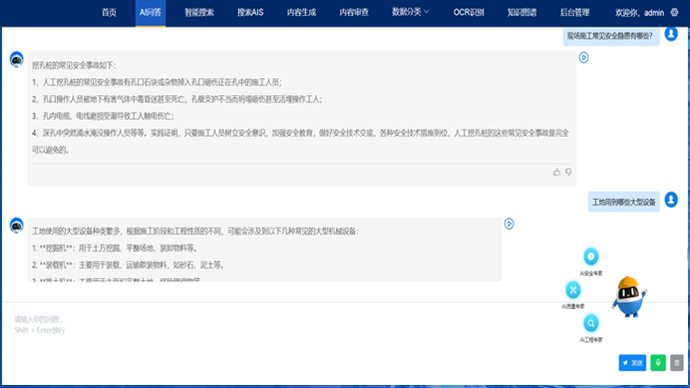
Task: Open the 搜索AIS tab
Action: 250,13
